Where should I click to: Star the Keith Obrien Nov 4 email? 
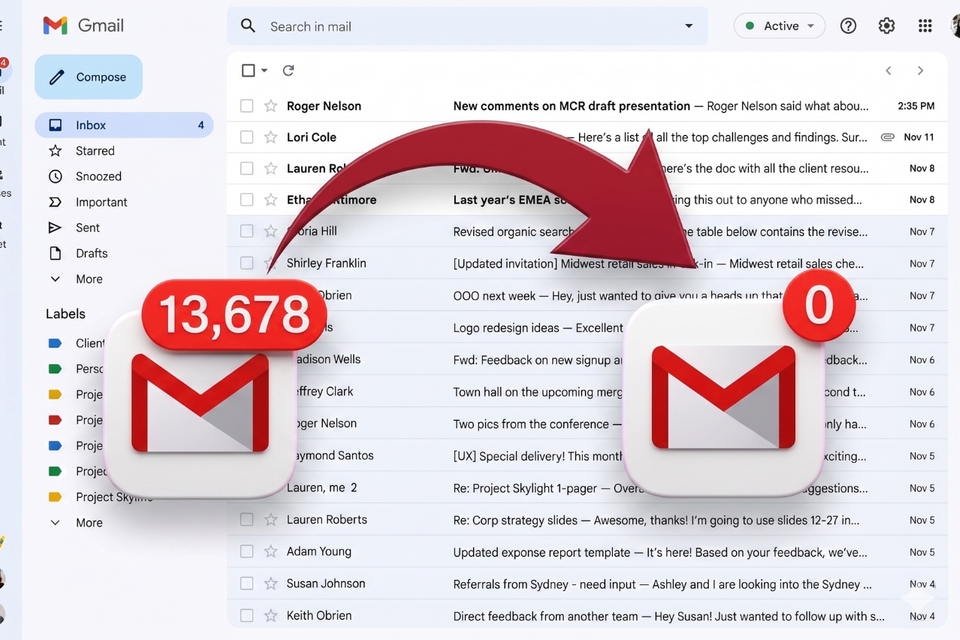click(x=271, y=616)
